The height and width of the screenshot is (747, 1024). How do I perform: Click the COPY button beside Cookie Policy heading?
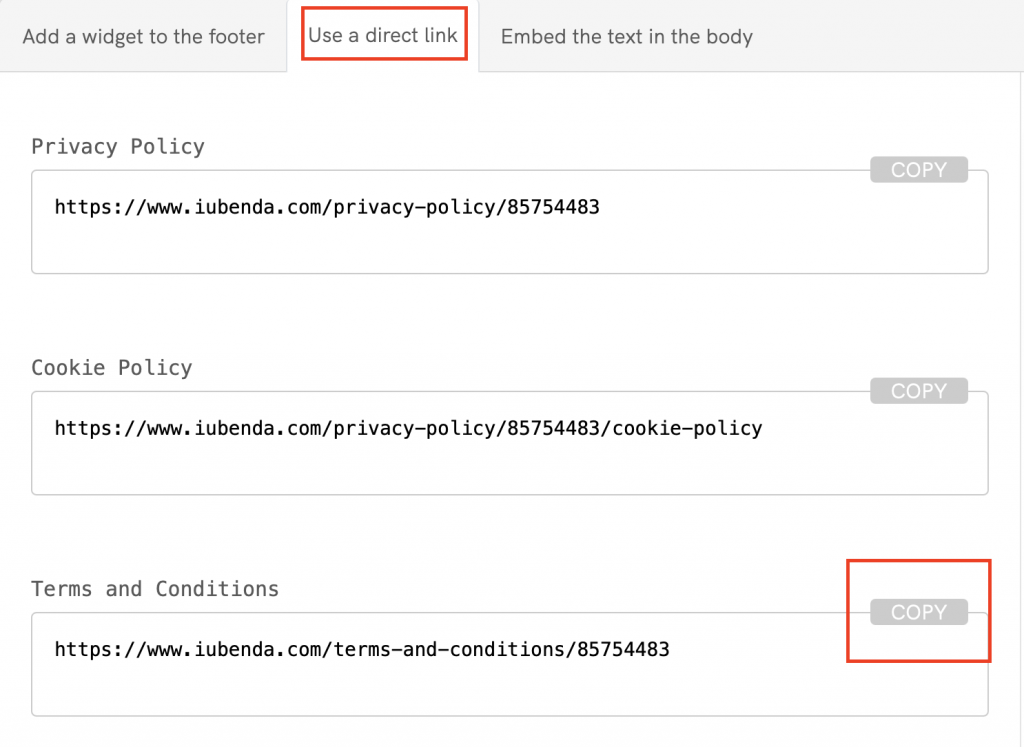pyautogui.click(x=918, y=390)
